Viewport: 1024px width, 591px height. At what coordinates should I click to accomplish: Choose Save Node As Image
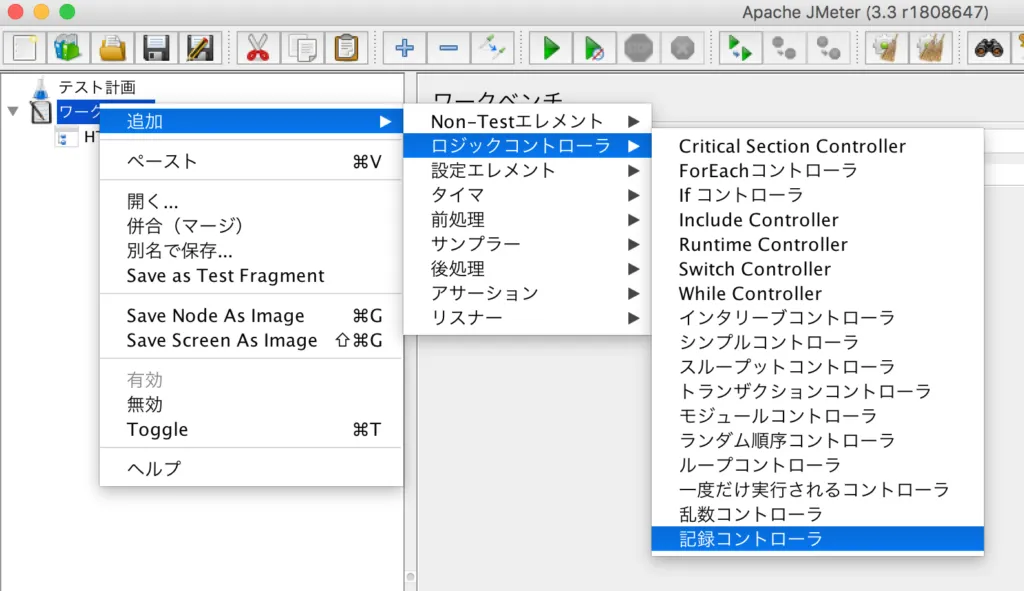click(x=251, y=315)
